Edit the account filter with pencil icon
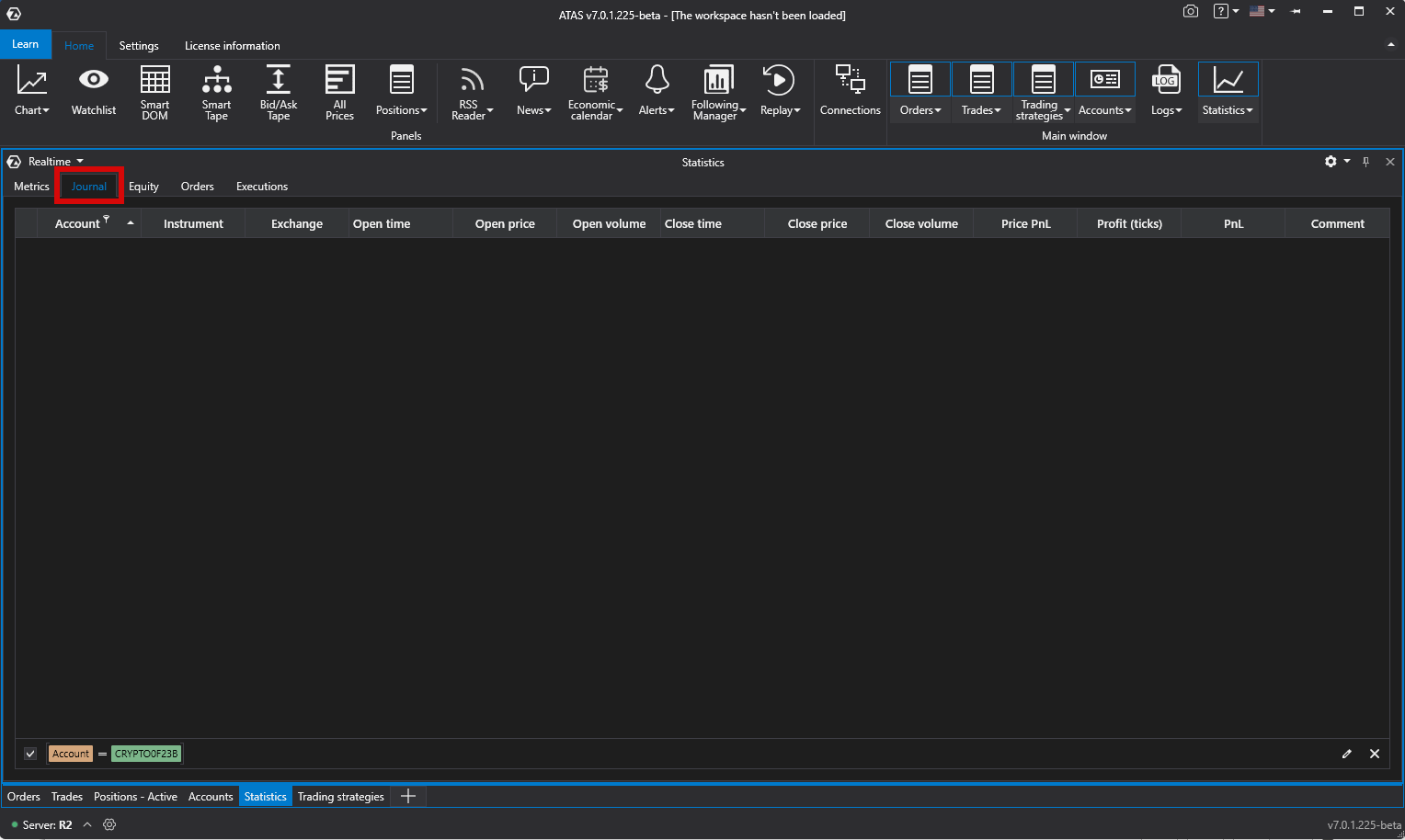 (1347, 754)
